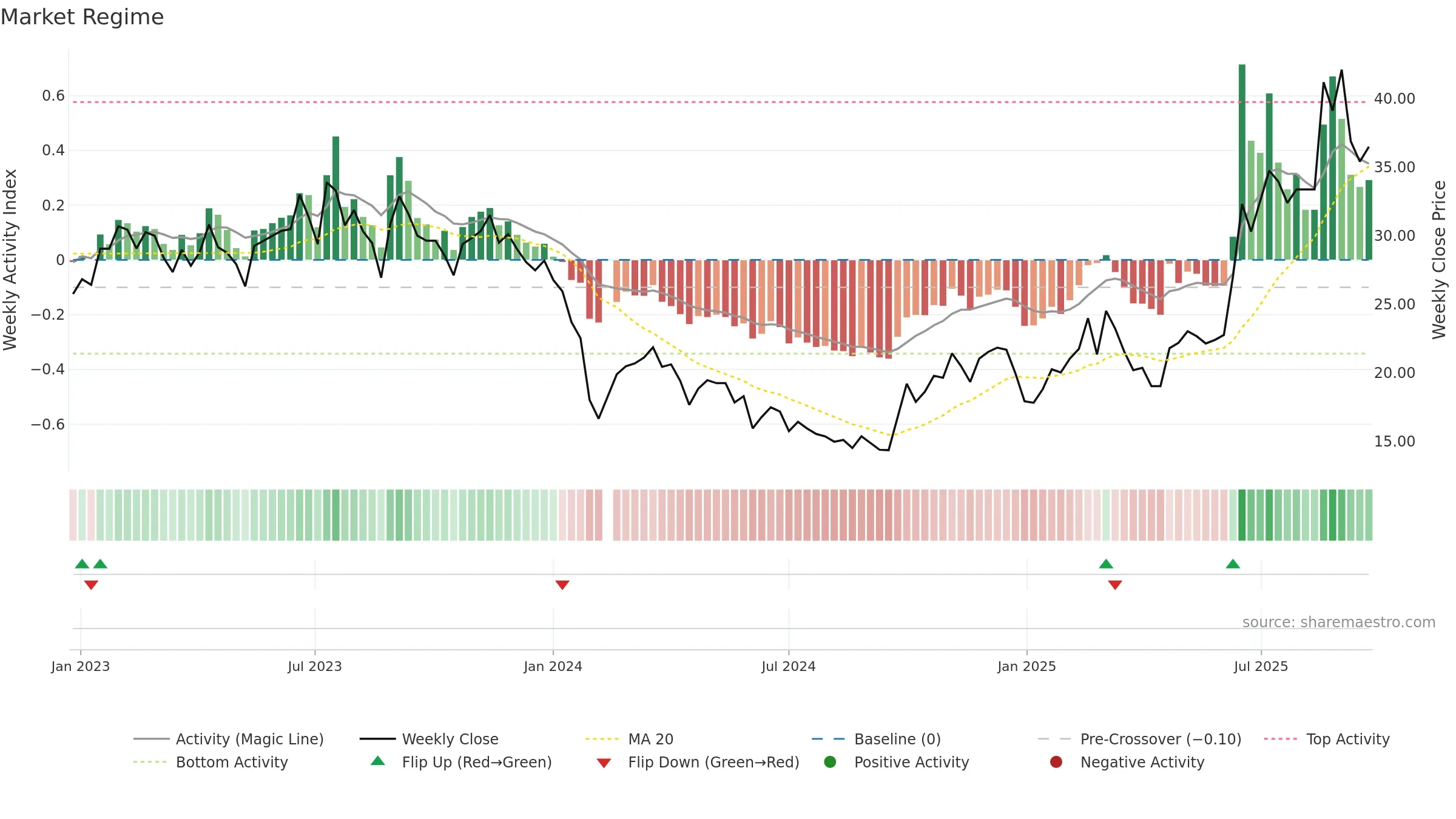Image resolution: width=1456 pixels, height=819 pixels.
Task: Click the tallest green activity bar in mid-2025
Action: (1242, 162)
